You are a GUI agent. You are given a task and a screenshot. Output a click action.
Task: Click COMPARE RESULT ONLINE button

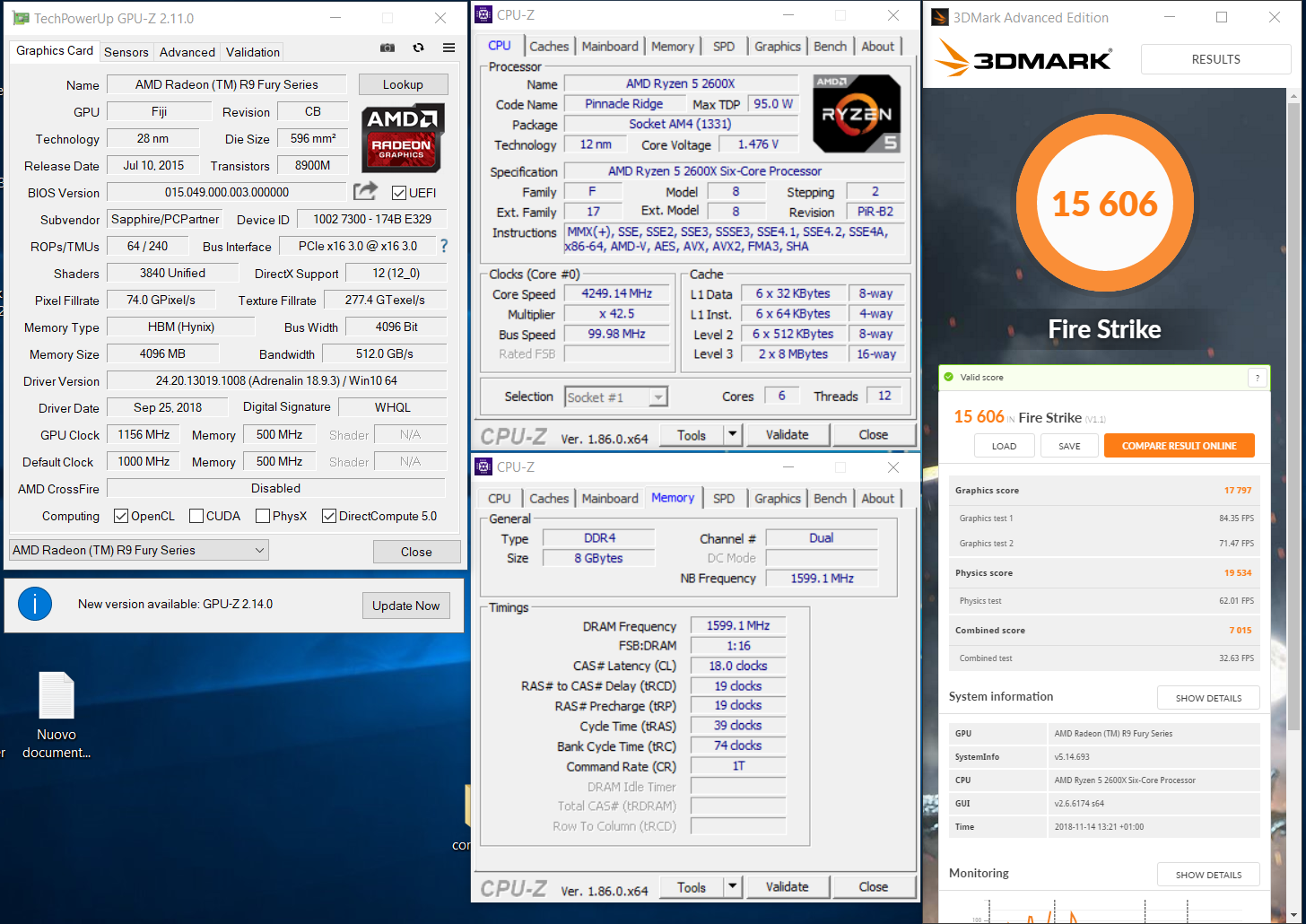pyautogui.click(x=1180, y=446)
